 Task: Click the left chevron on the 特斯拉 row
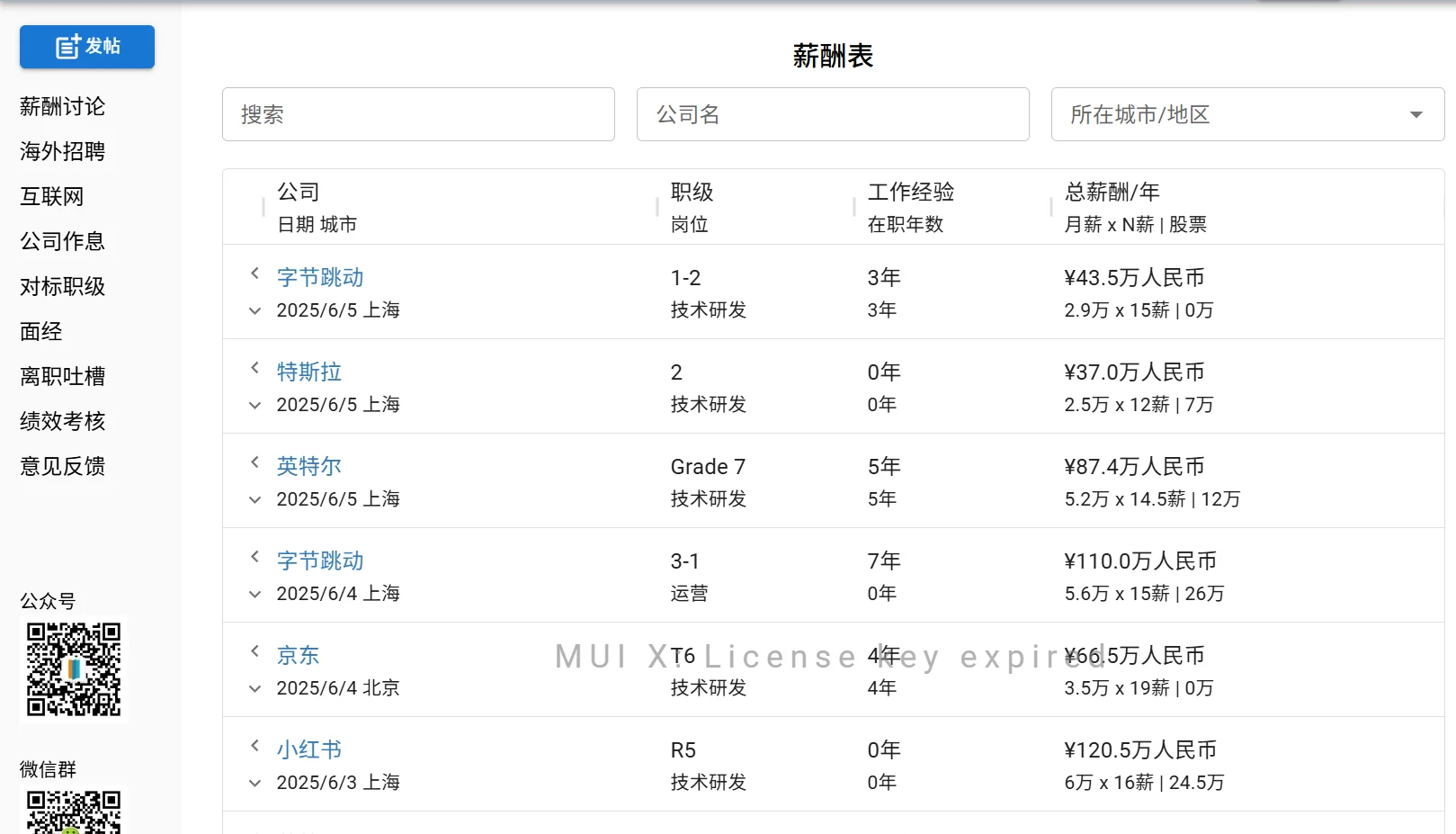click(x=255, y=368)
